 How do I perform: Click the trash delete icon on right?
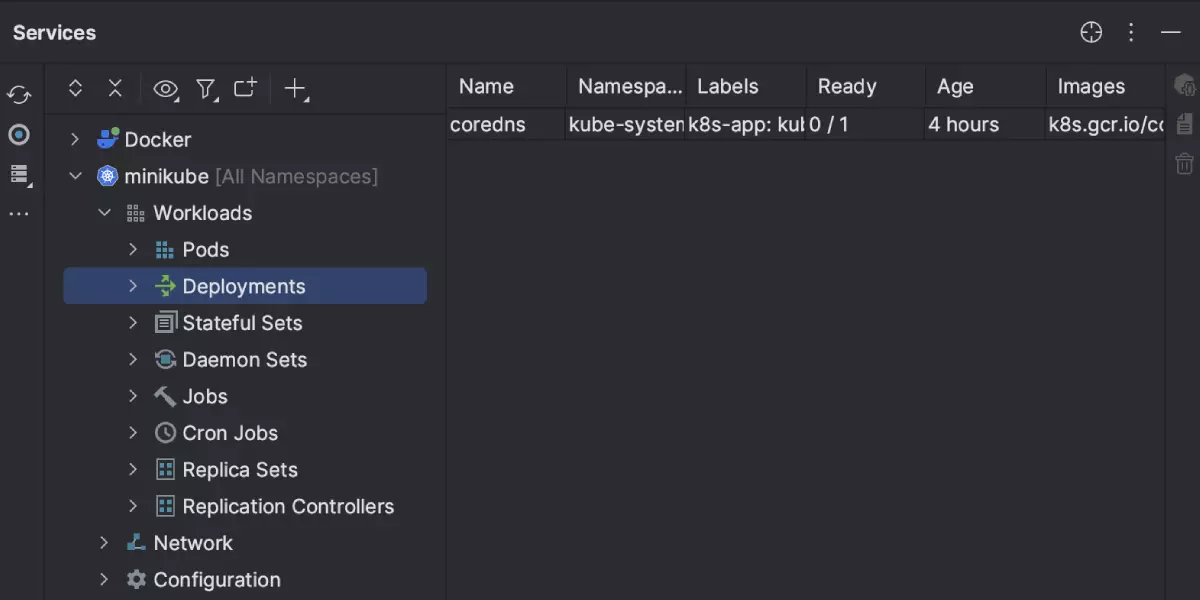point(1184,163)
